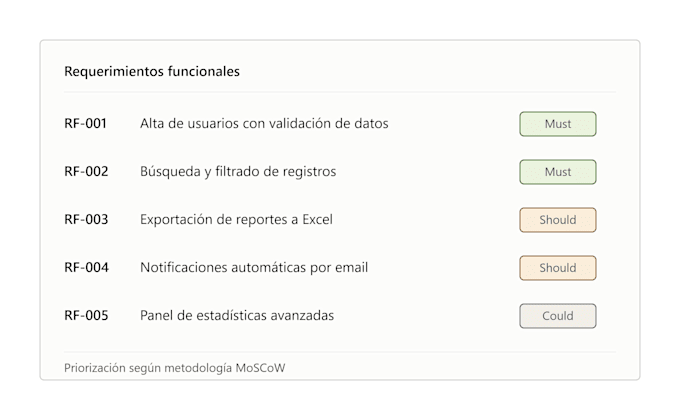Screen dimensions: 680x420
Task: Click the RF-005 requirement code
Action: (86, 315)
